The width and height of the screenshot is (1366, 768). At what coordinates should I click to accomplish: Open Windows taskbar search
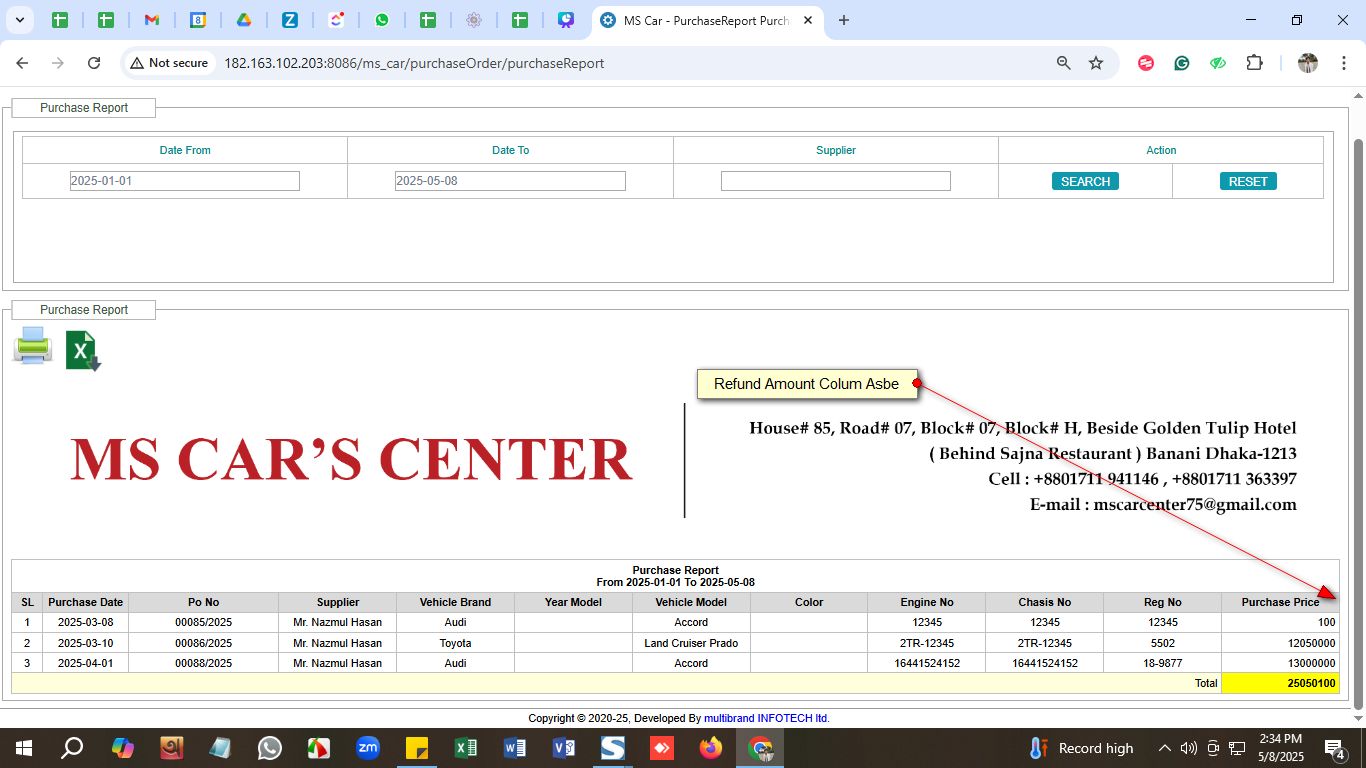72,748
